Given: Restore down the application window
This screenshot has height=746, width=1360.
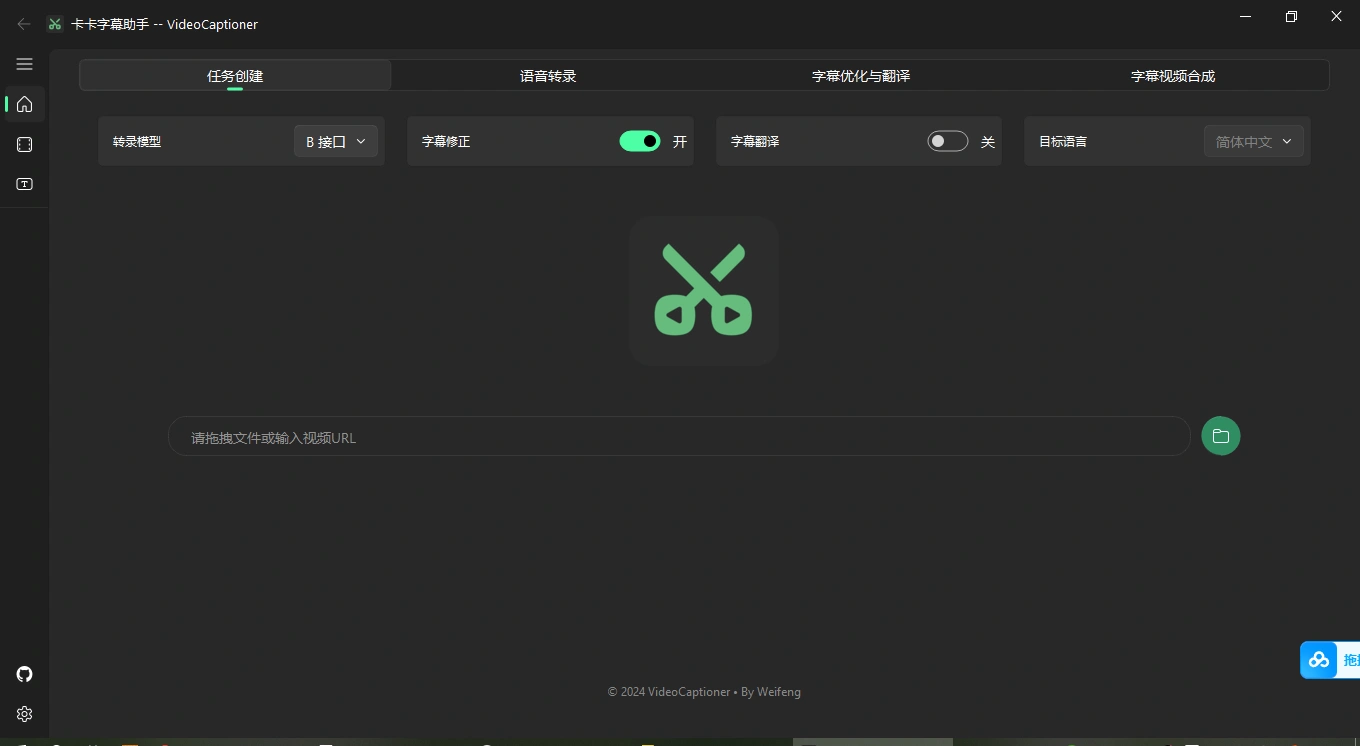Looking at the screenshot, I should [x=1291, y=17].
